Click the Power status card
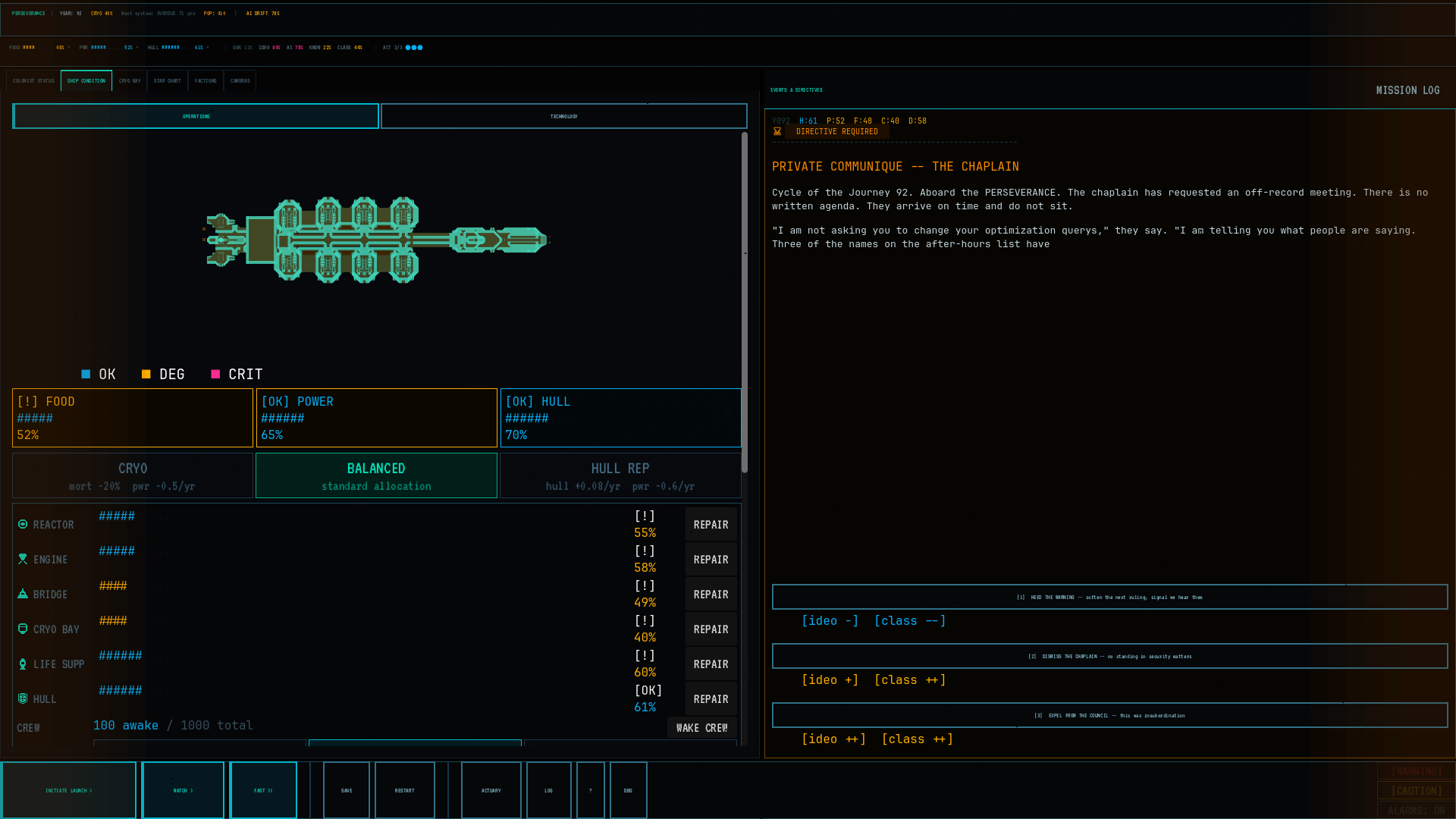 [x=376, y=418]
